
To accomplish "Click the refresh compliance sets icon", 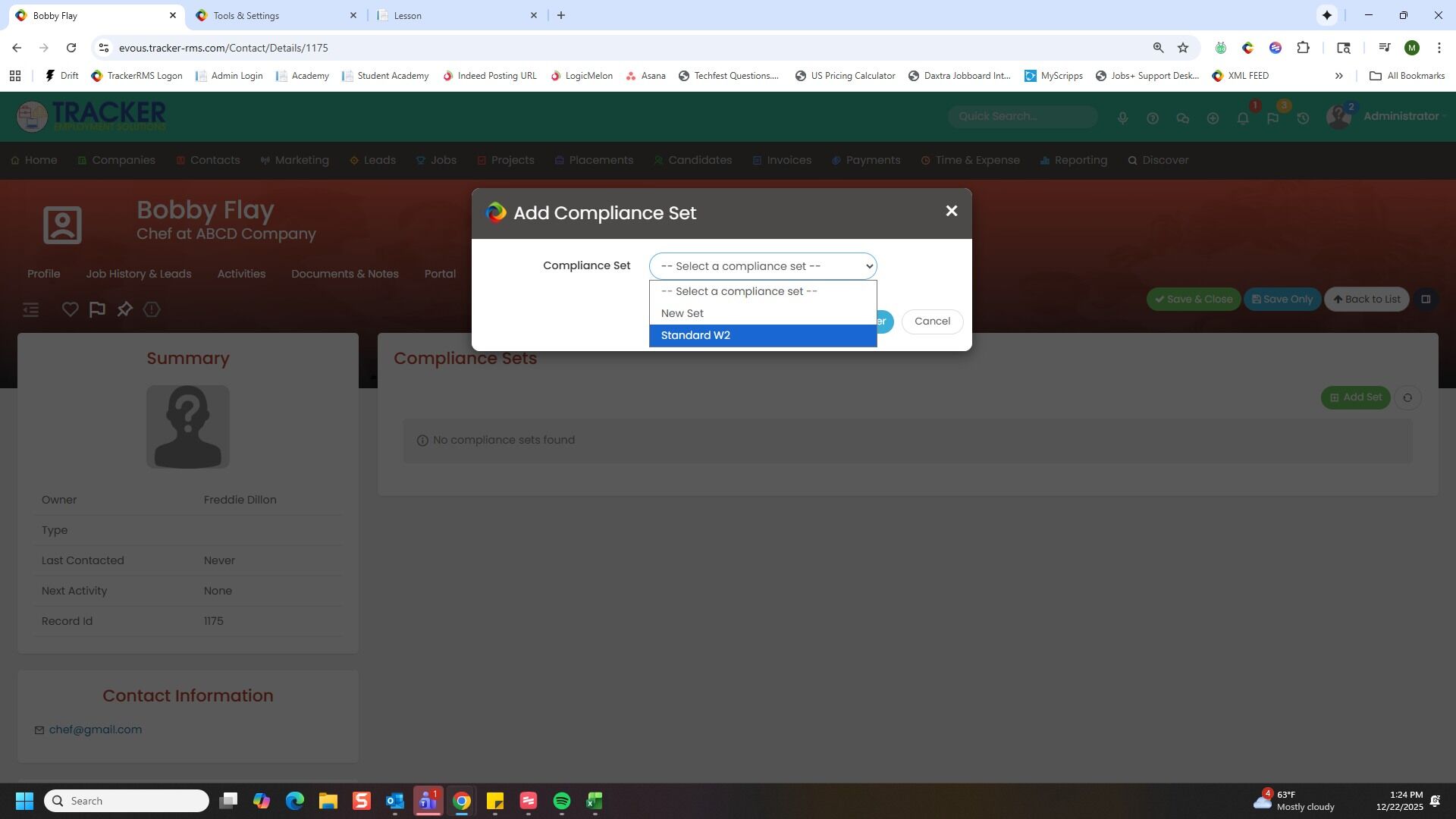I will point(1407,397).
